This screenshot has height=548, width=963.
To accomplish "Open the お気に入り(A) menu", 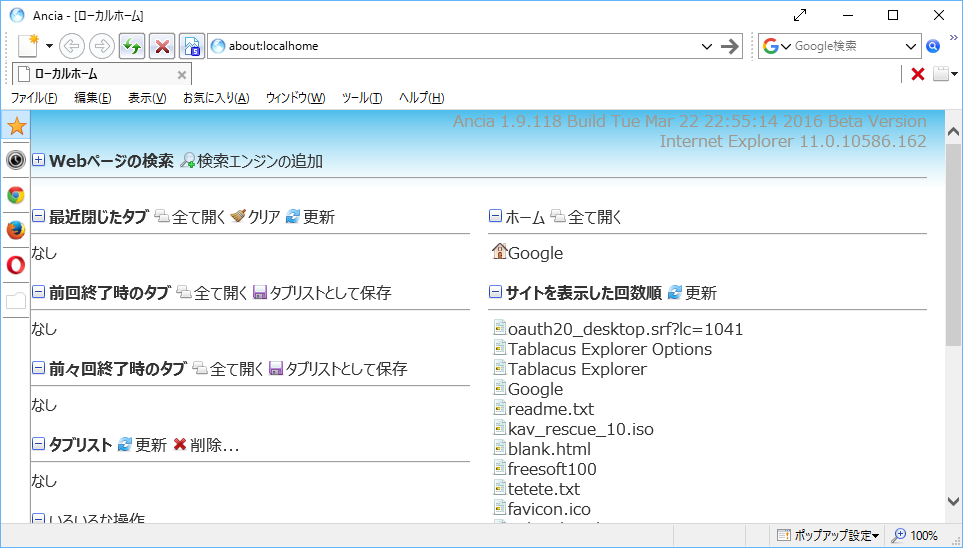I will point(216,98).
